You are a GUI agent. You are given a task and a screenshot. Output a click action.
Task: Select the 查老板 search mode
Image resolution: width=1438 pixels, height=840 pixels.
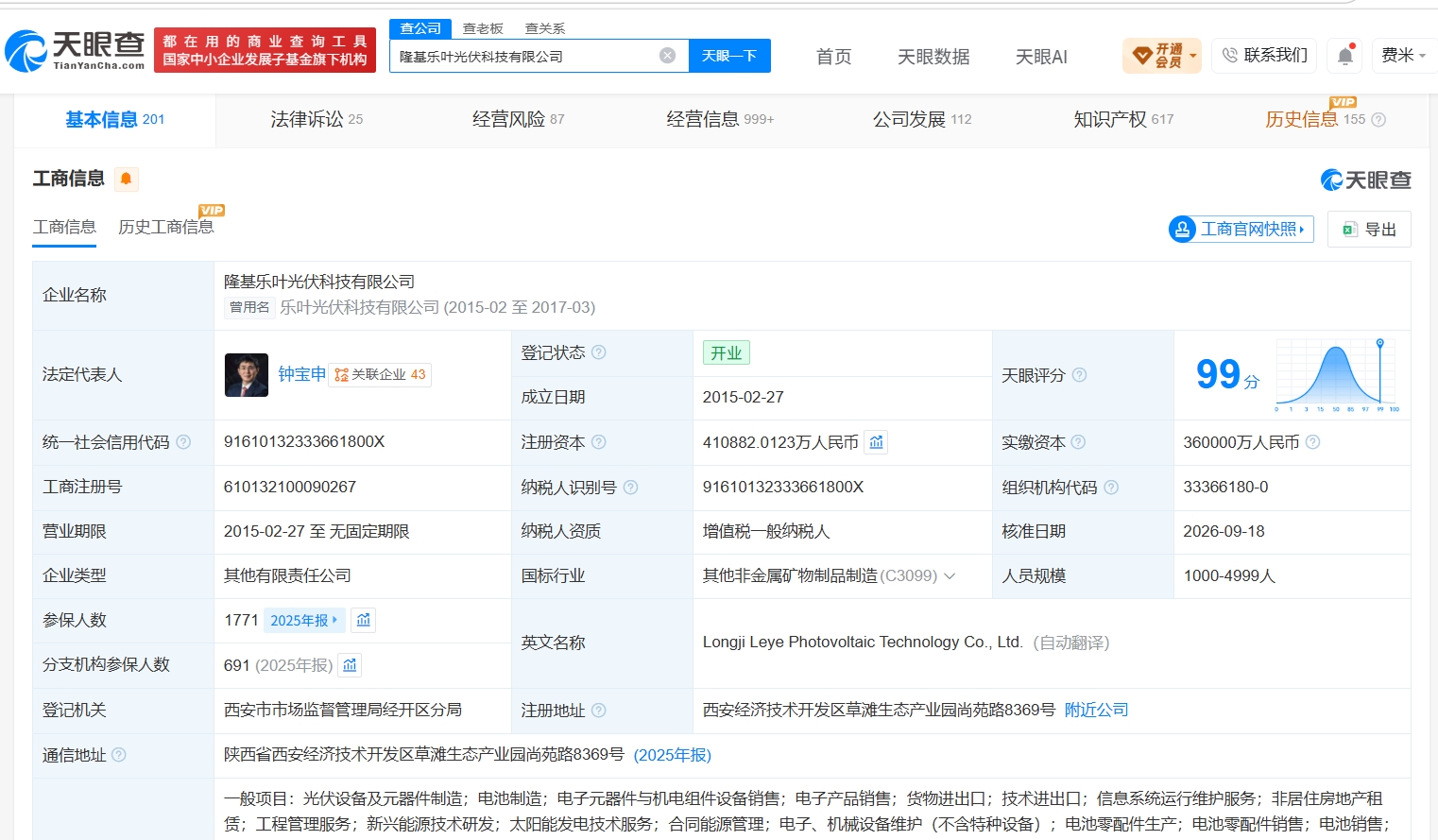(483, 29)
